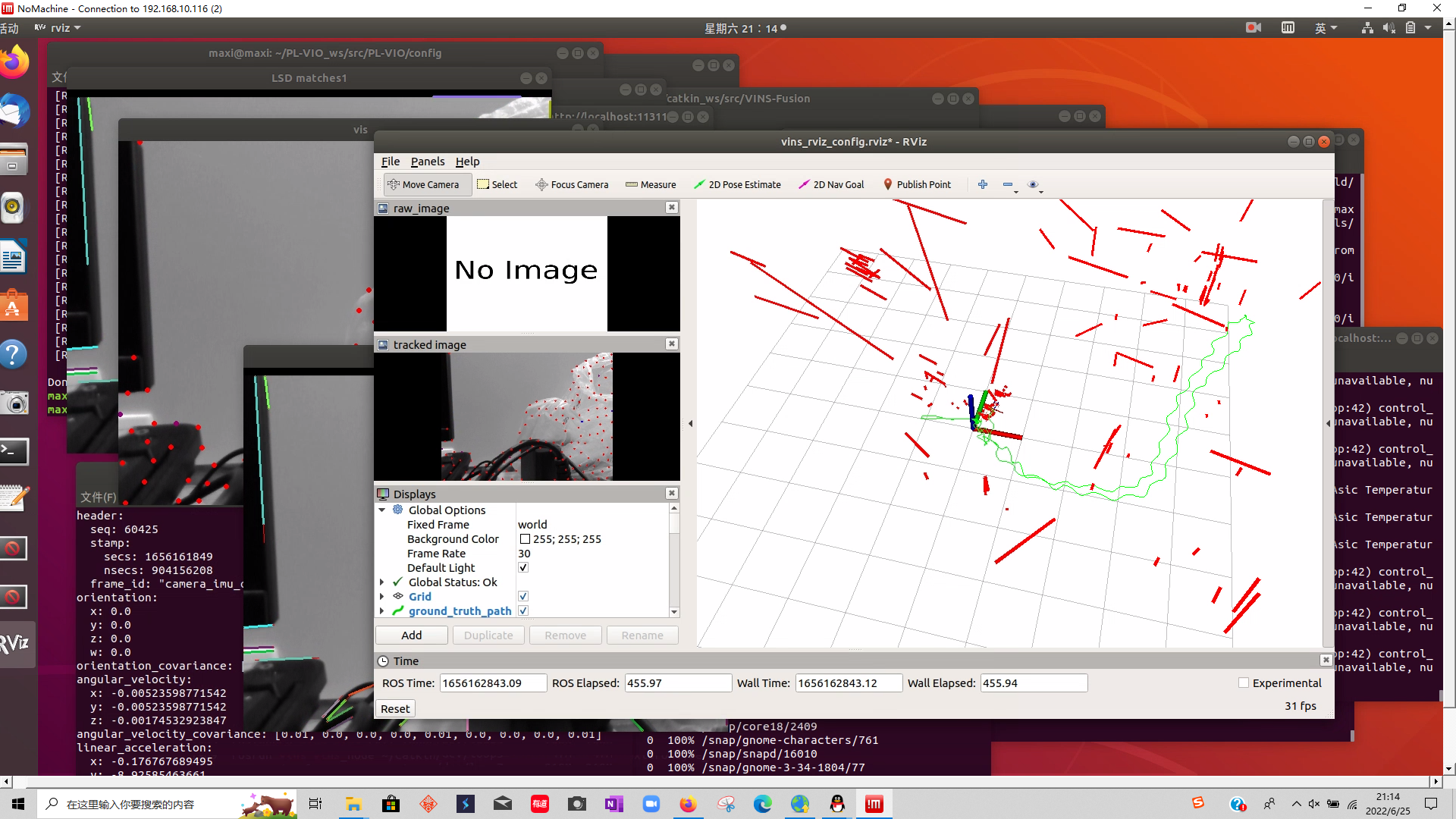The image size is (1456, 819).
Task: Select the Publish Point tool
Action: pyautogui.click(x=917, y=184)
